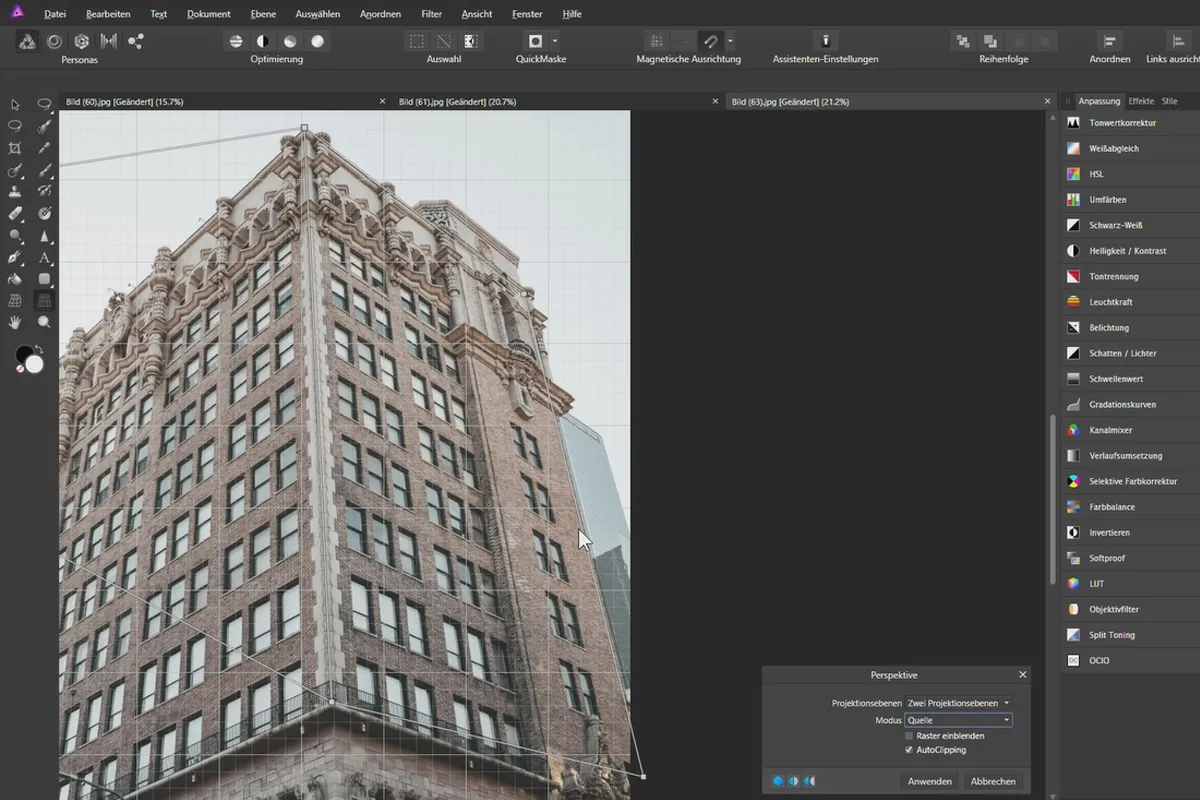Open Magnetische Ausrichtung dropdown arrow

coord(730,41)
